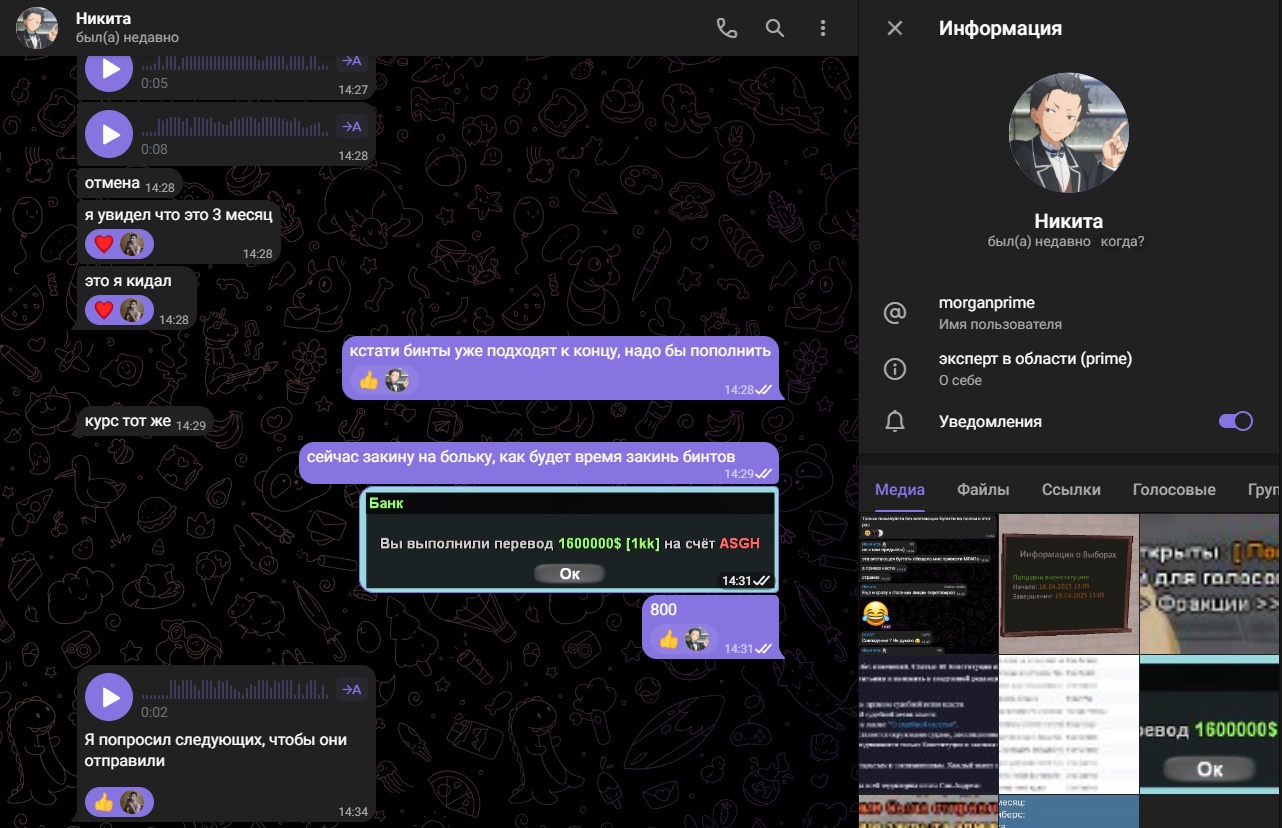Screen dimensions: 1282x828
Task: Transcribe the 0:02 voice message
Action: pyautogui.click(x=351, y=689)
